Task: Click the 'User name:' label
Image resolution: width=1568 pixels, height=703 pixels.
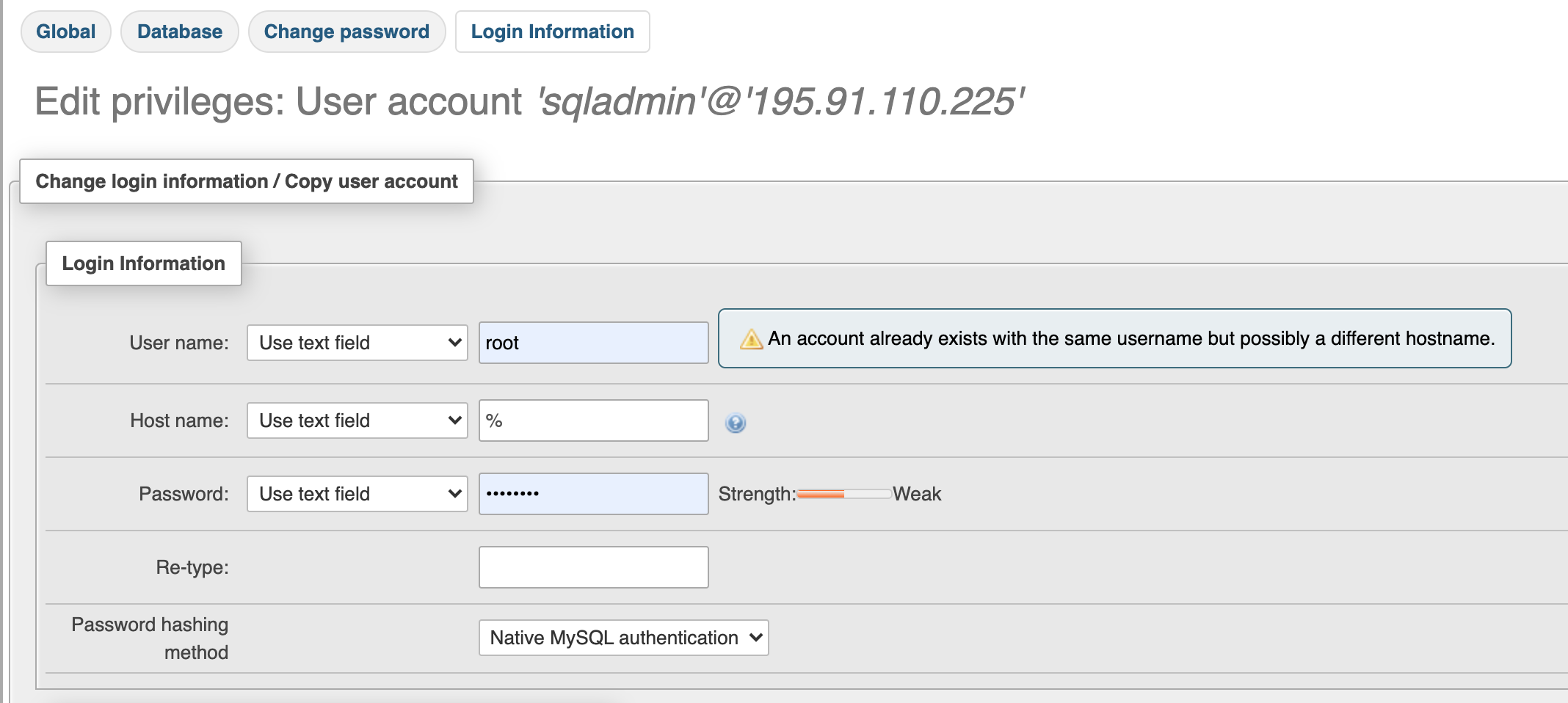Action: pyautogui.click(x=179, y=343)
